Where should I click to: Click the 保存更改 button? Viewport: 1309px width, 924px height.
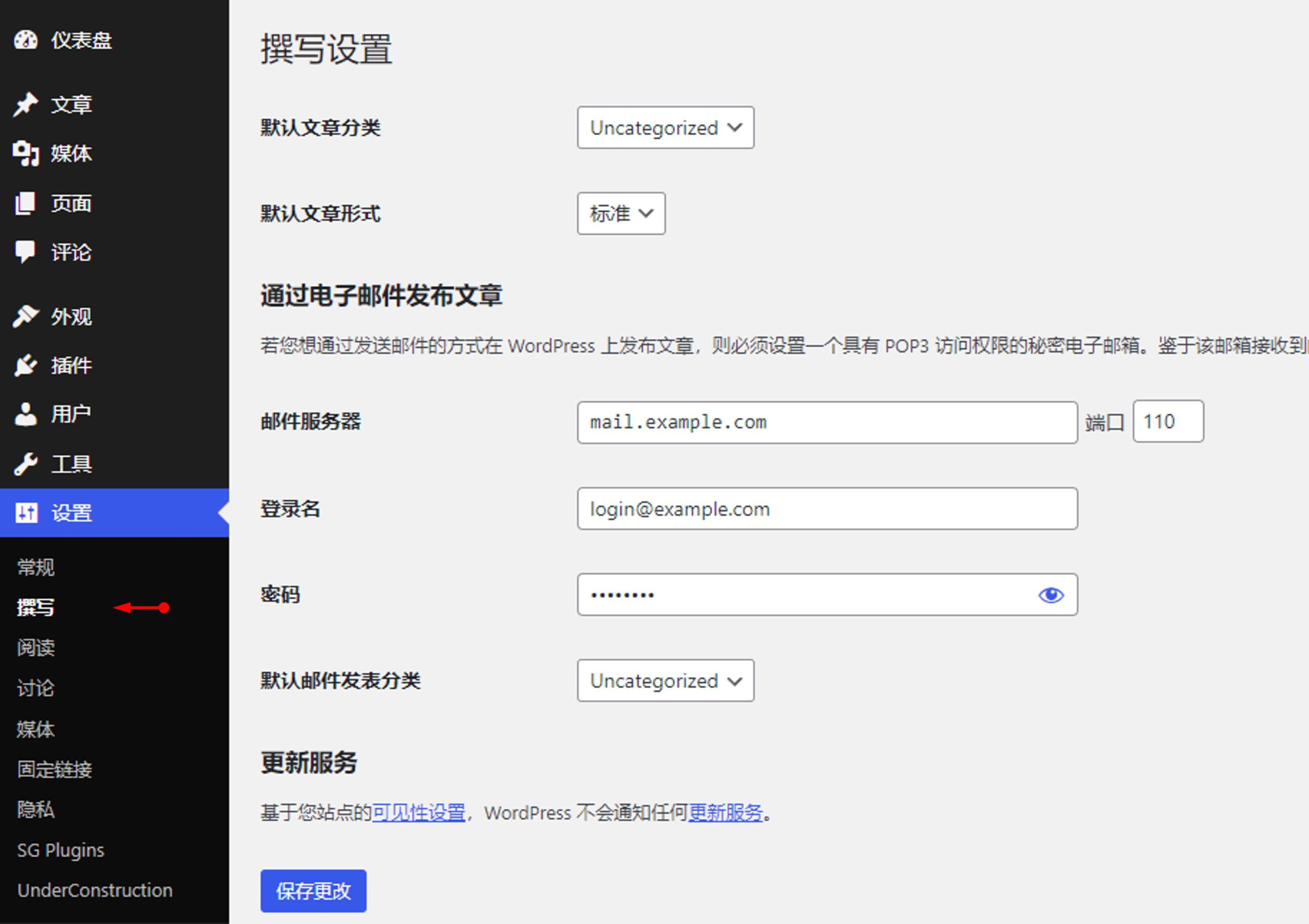313,891
